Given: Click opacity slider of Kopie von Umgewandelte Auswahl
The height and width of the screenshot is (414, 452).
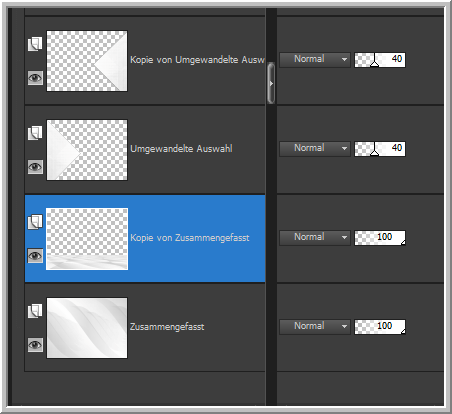Looking at the screenshot, I should click(380, 60).
